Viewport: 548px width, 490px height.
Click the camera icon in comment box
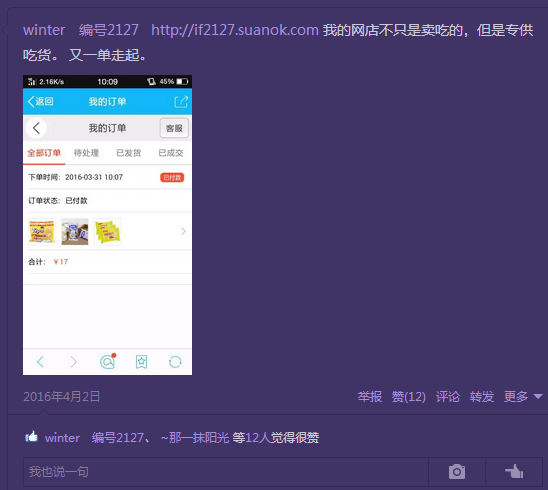click(x=457, y=472)
